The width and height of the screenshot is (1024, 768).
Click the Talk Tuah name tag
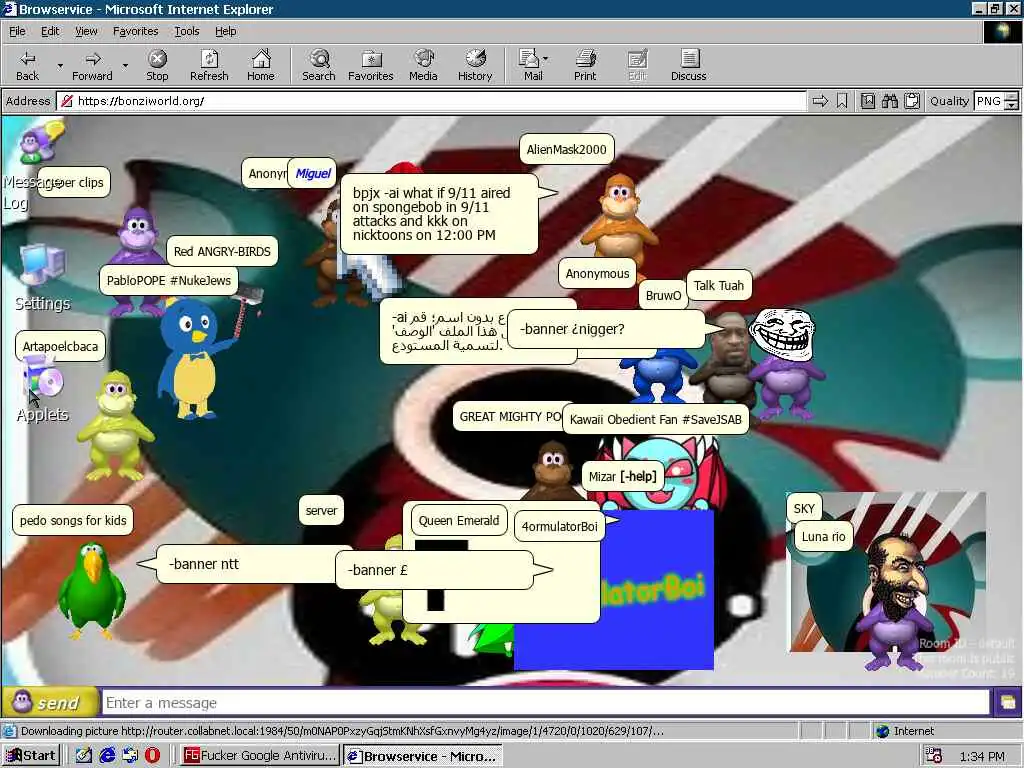pos(718,285)
